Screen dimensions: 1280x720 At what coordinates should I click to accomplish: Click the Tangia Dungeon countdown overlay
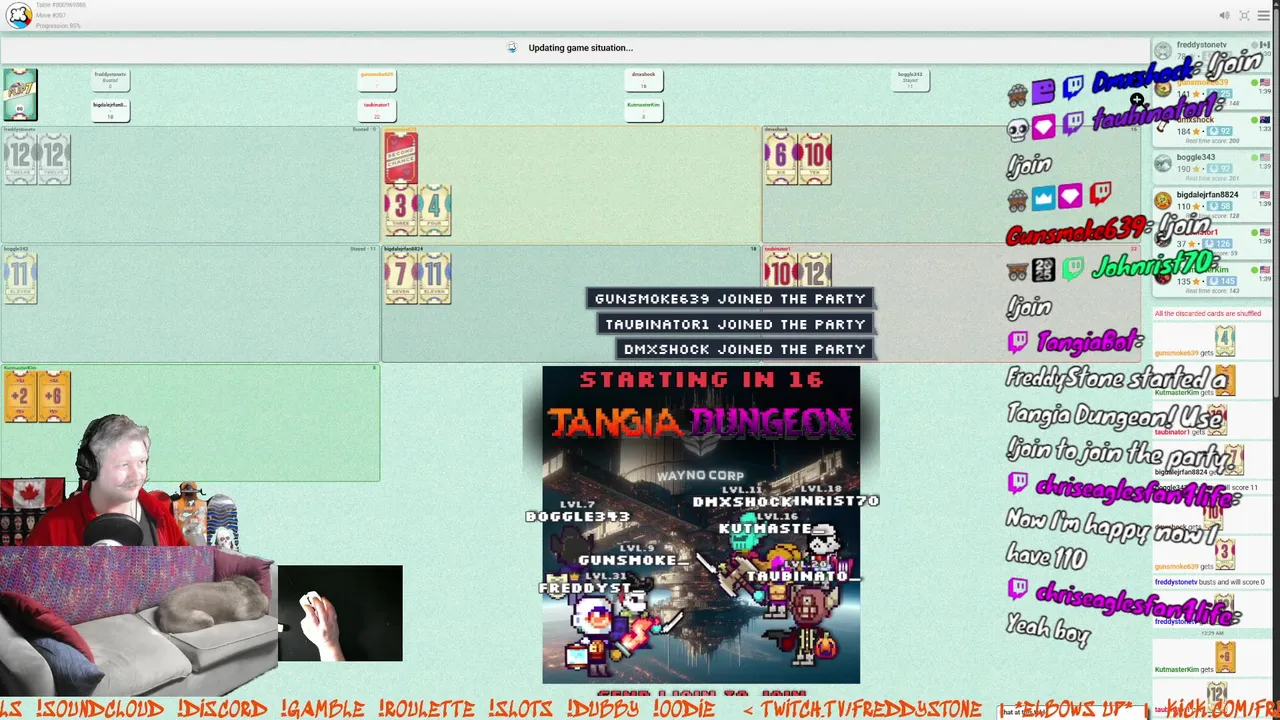(x=701, y=525)
